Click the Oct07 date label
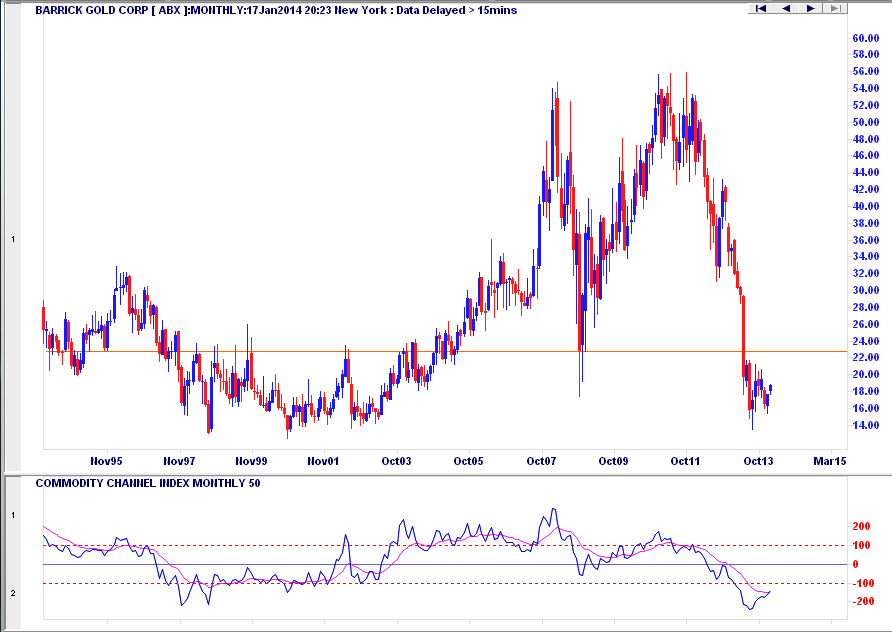The image size is (892, 632). 541,461
